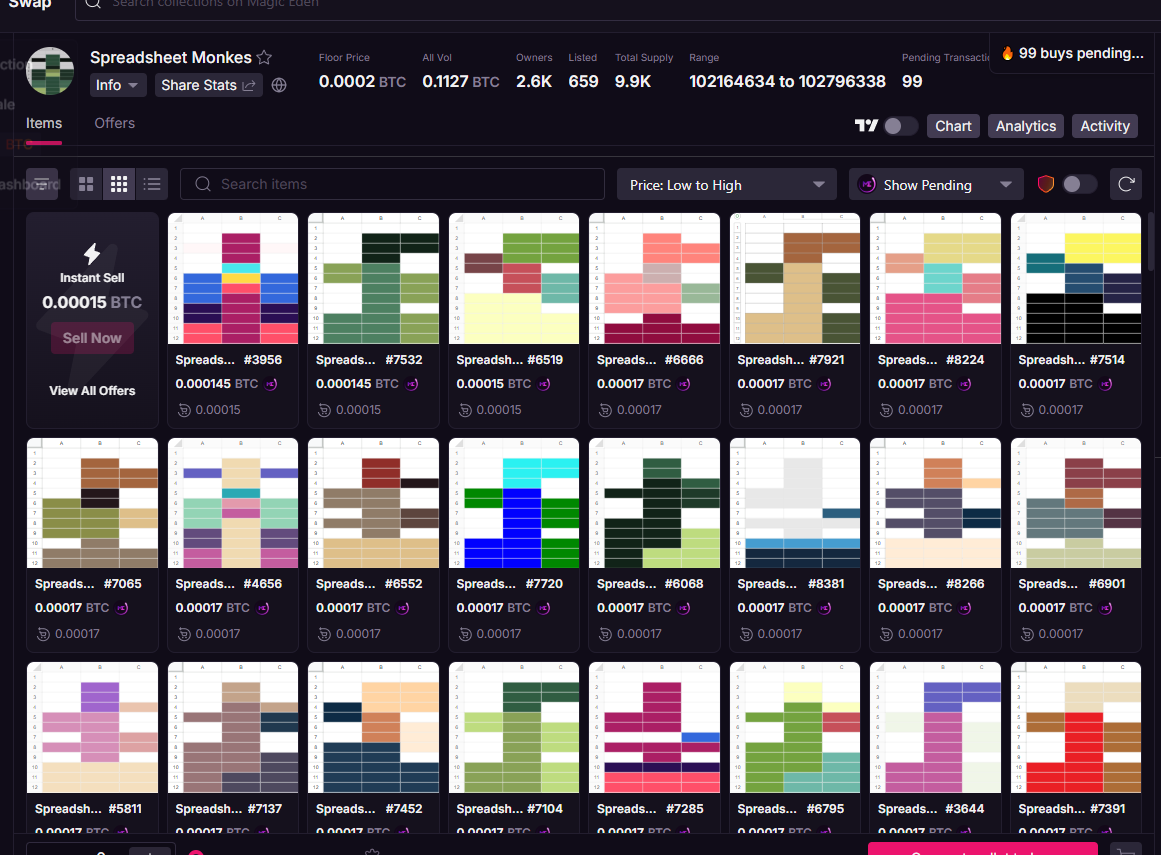Click the Owners count 2.6K
1161x855 pixels.
[x=534, y=81]
